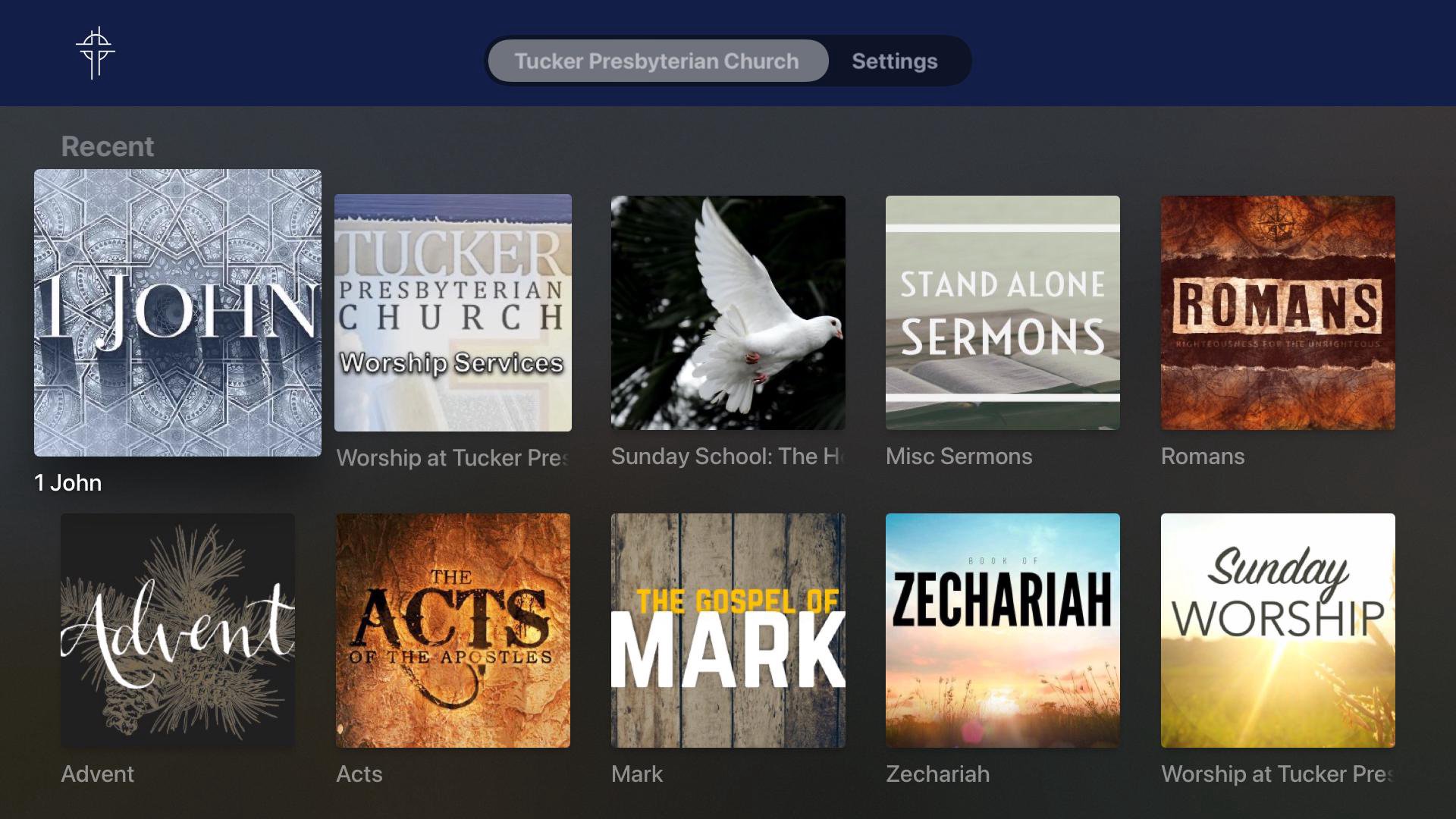Click the Misc Sermons title label

pyautogui.click(x=959, y=456)
